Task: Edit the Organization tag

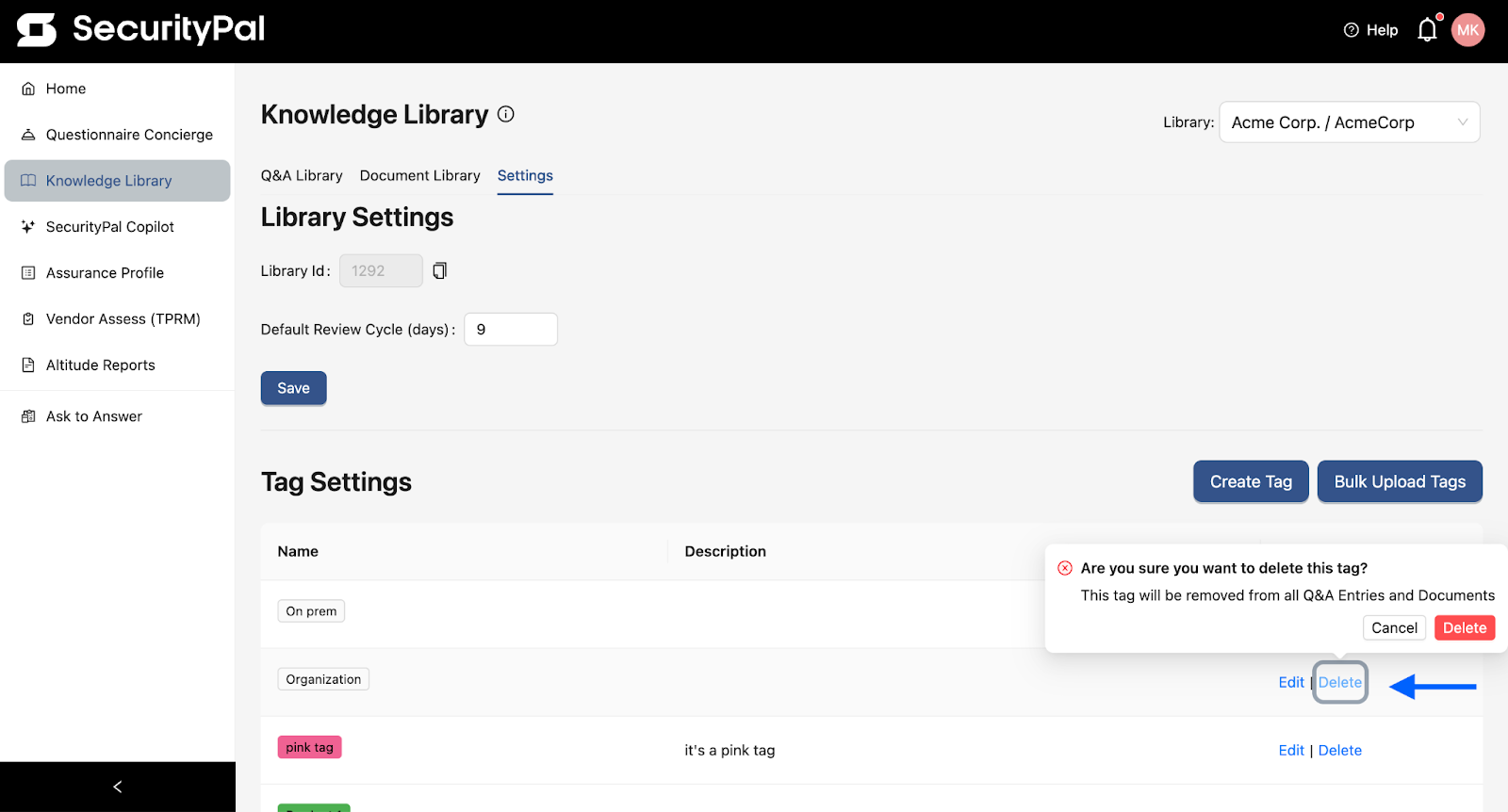Action: pyautogui.click(x=1291, y=683)
